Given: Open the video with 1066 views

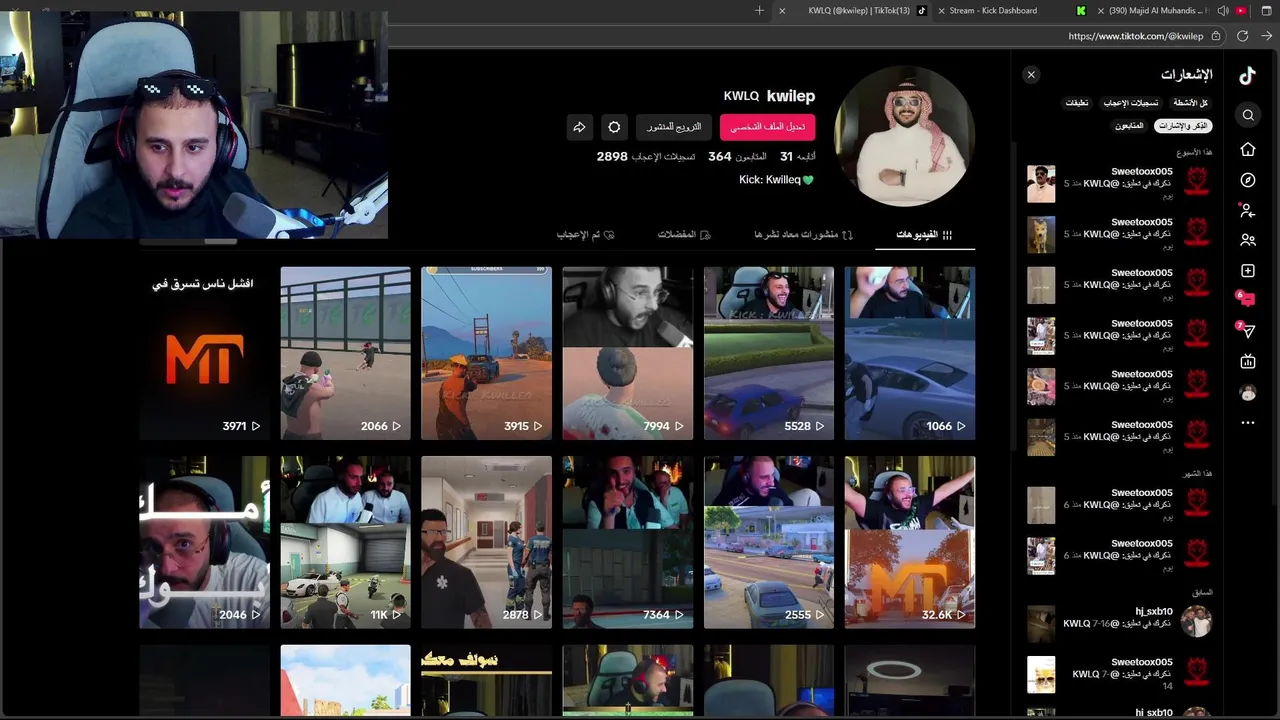Looking at the screenshot, I should coord(909,353).
